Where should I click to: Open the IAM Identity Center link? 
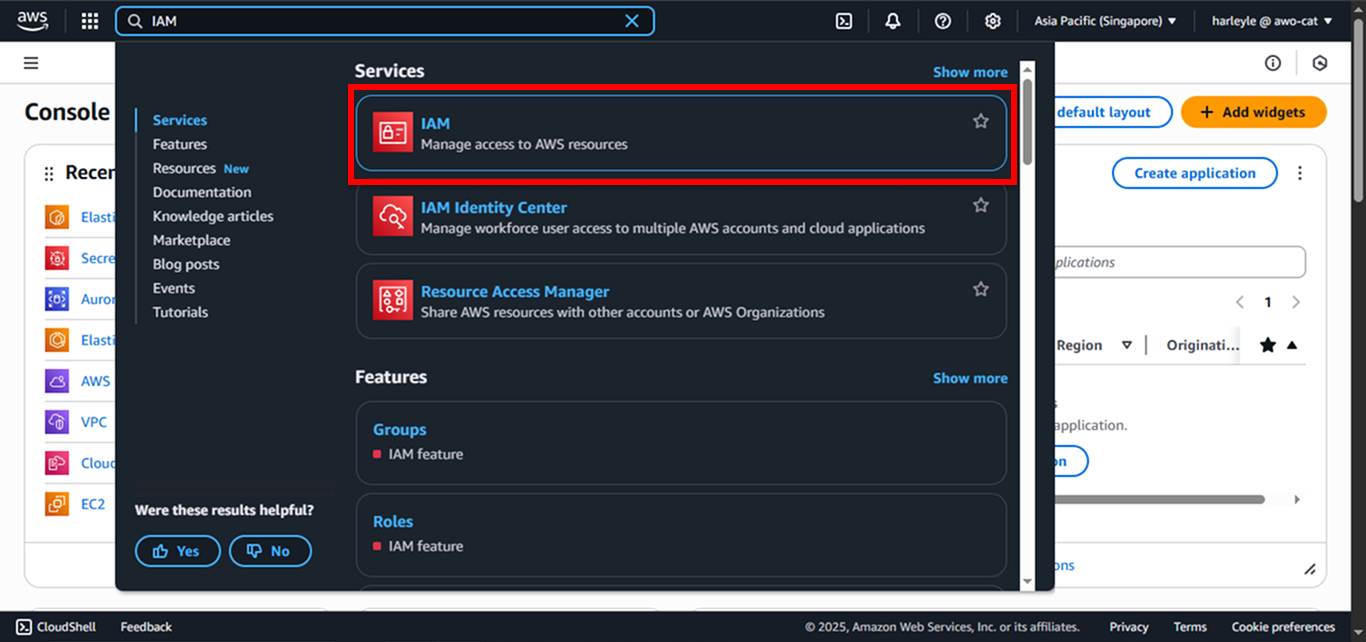click(494, 207)
